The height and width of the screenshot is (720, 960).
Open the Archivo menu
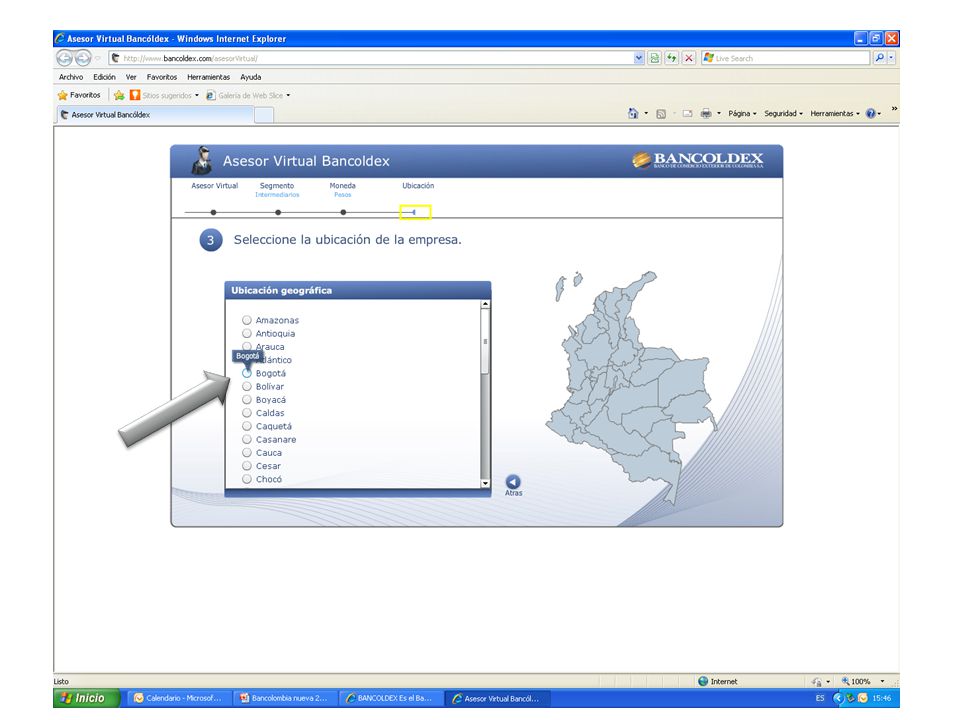click(71, 77)
